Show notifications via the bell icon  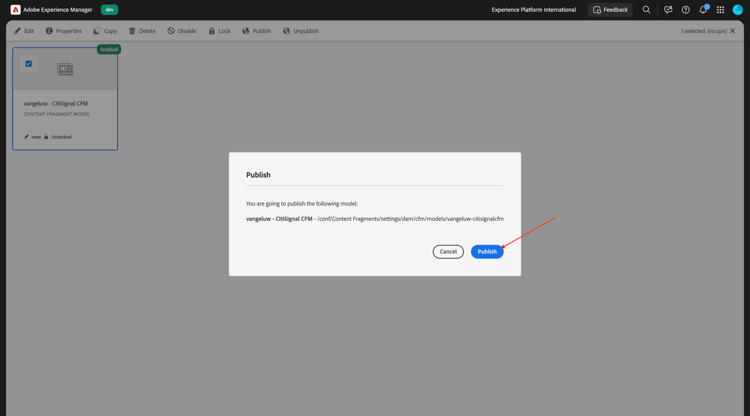[703, 10]
